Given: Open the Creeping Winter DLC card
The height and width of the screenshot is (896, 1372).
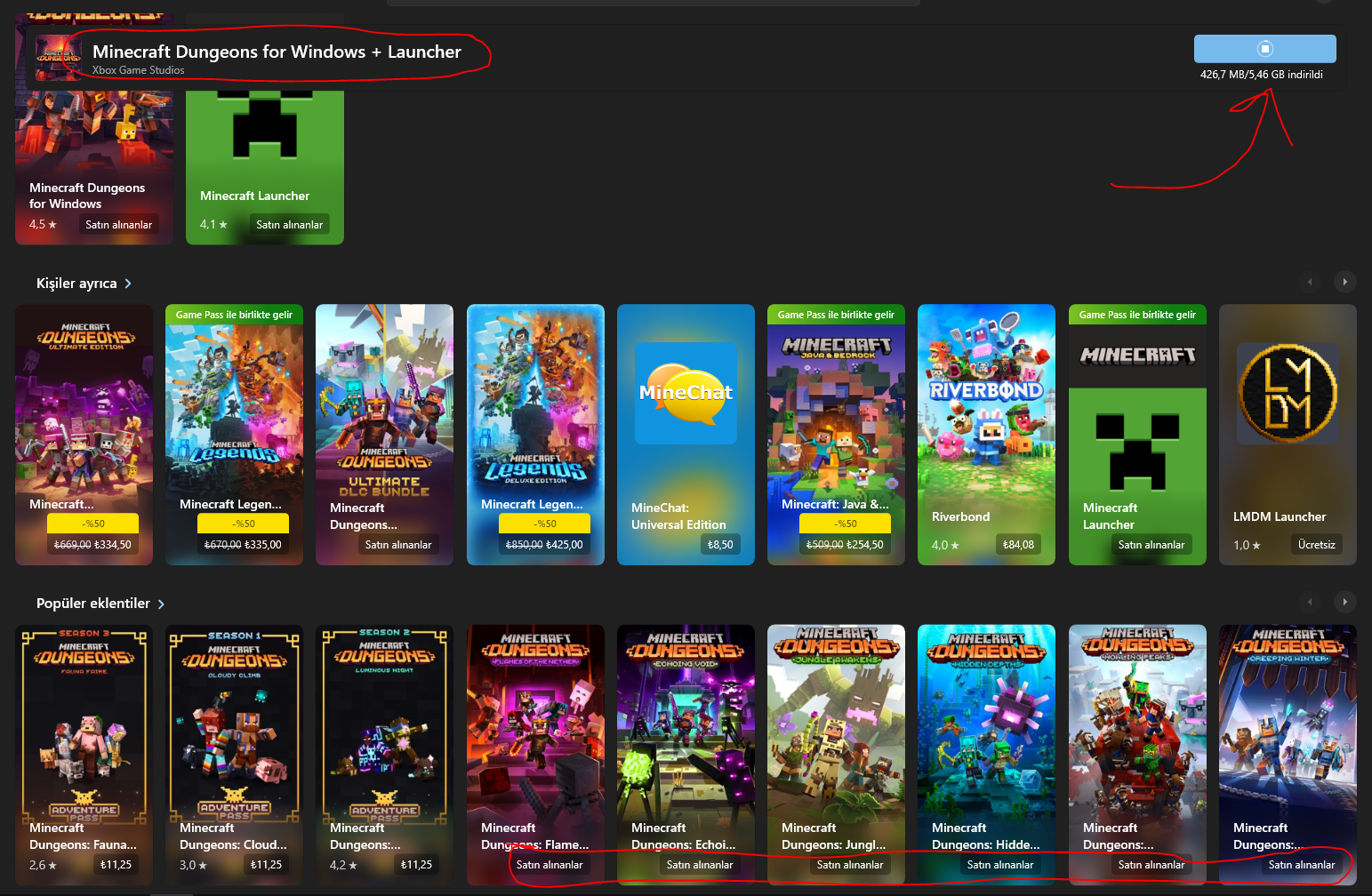Looking at the screenshot, I should [1288, 755].
